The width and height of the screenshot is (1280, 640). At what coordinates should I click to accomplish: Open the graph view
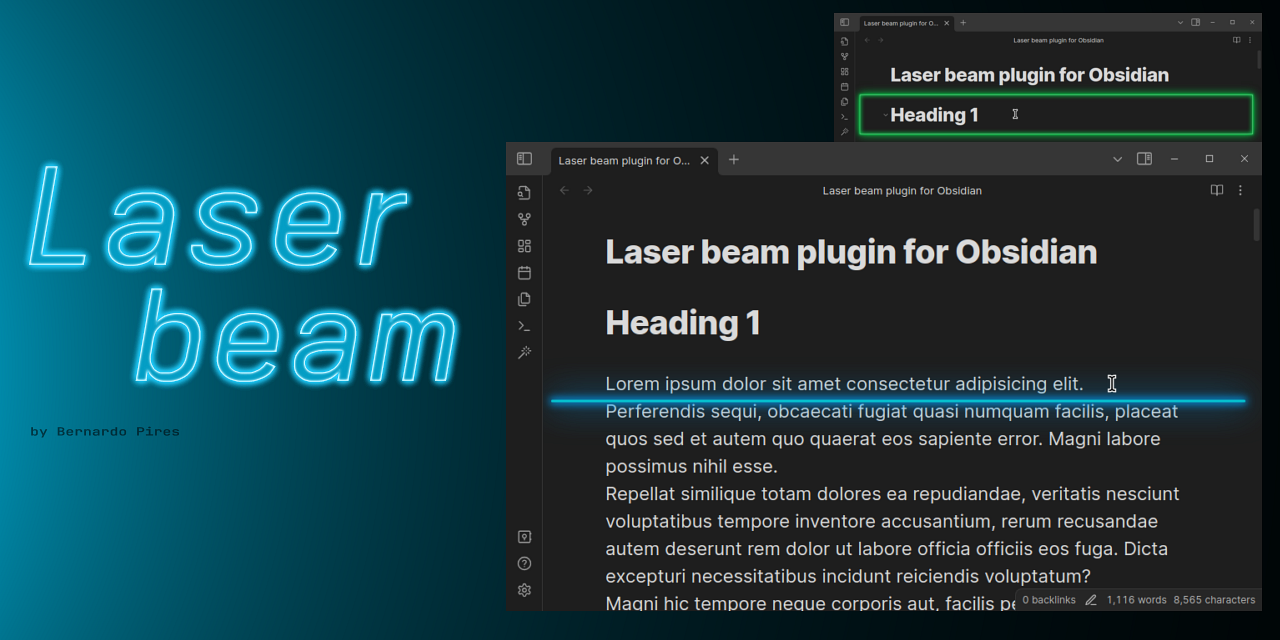524,219
